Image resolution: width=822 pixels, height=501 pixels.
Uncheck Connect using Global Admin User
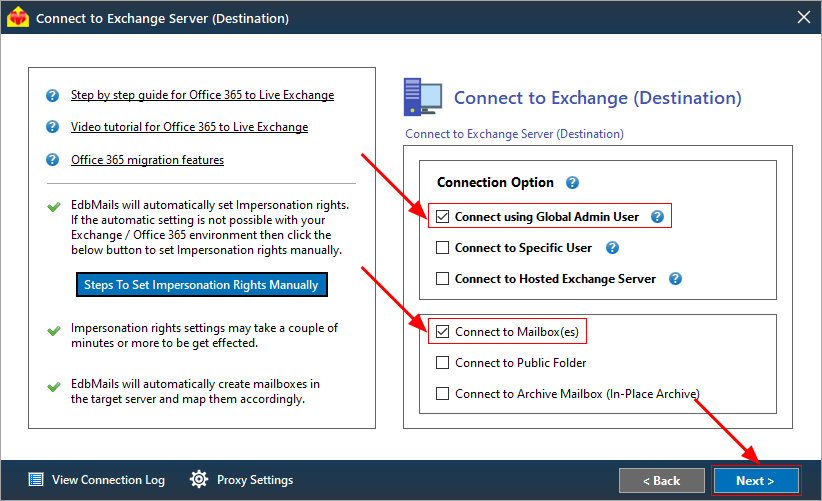click(x=443, y=216)
